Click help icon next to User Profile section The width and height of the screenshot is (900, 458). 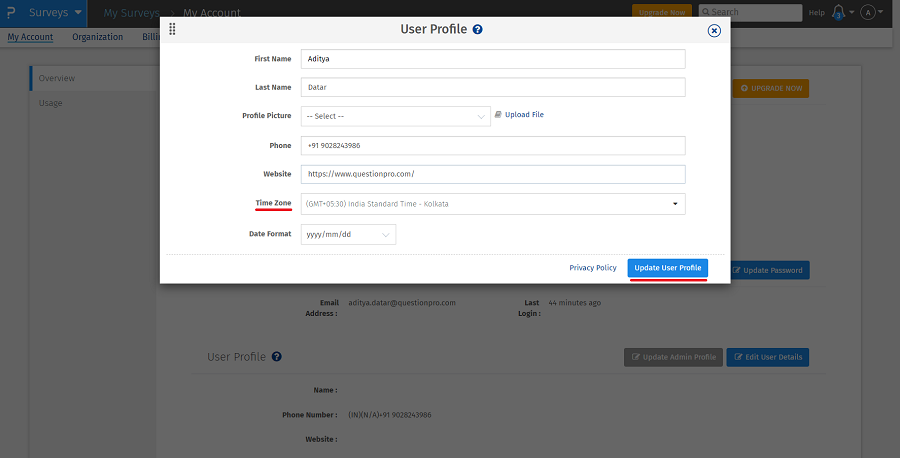point(276,357)
